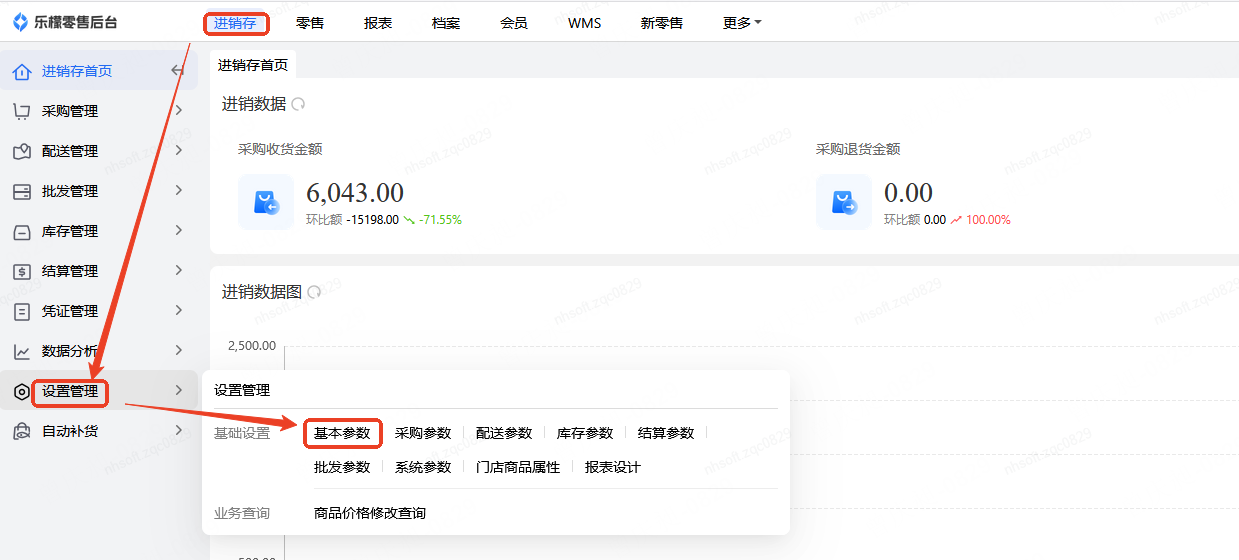
Task: Open 门店商品属性 settings
Action: click(x=518, y=467)
